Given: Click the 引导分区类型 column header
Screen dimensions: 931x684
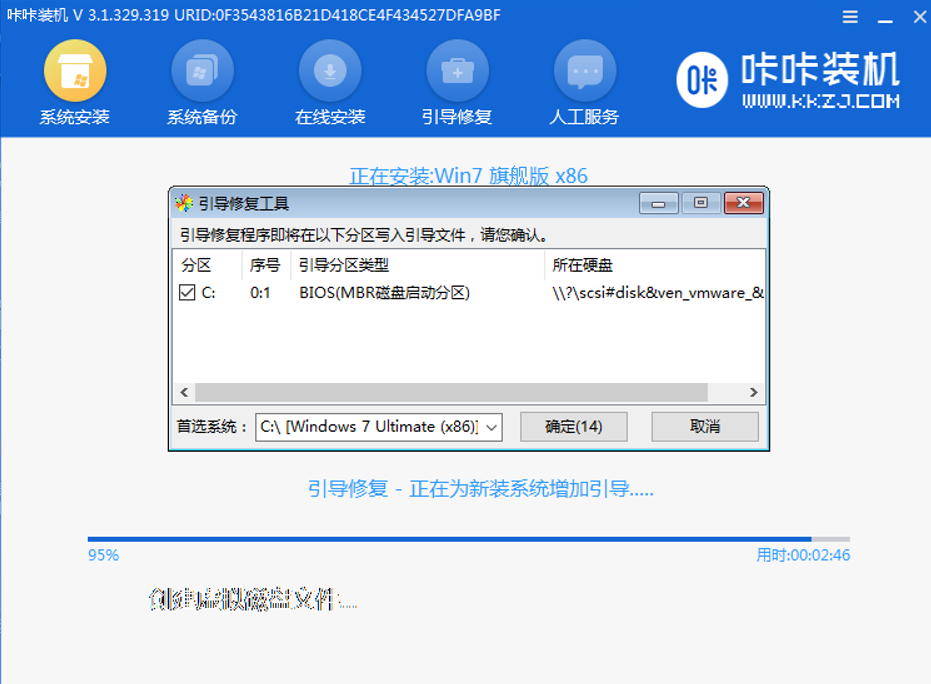Looking at the screenshot, I should click(417, 265).
